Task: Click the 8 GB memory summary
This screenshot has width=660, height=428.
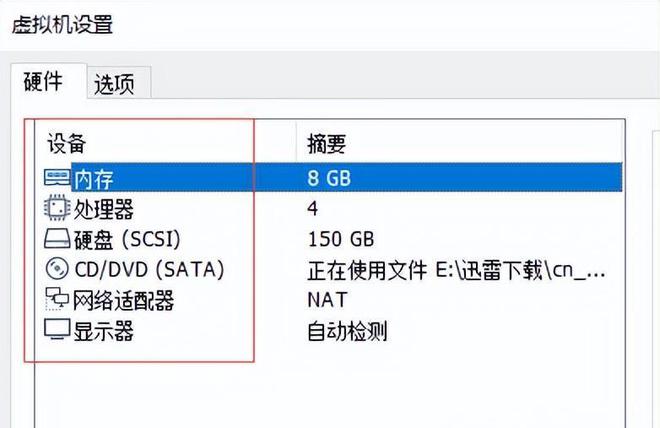Action: click(x=330, y=179)
